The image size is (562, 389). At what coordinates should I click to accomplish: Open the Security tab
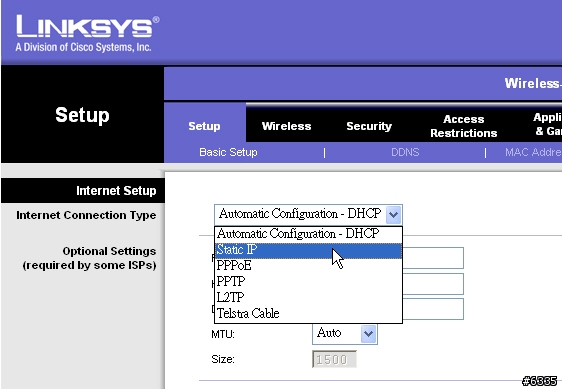[369, 126]
